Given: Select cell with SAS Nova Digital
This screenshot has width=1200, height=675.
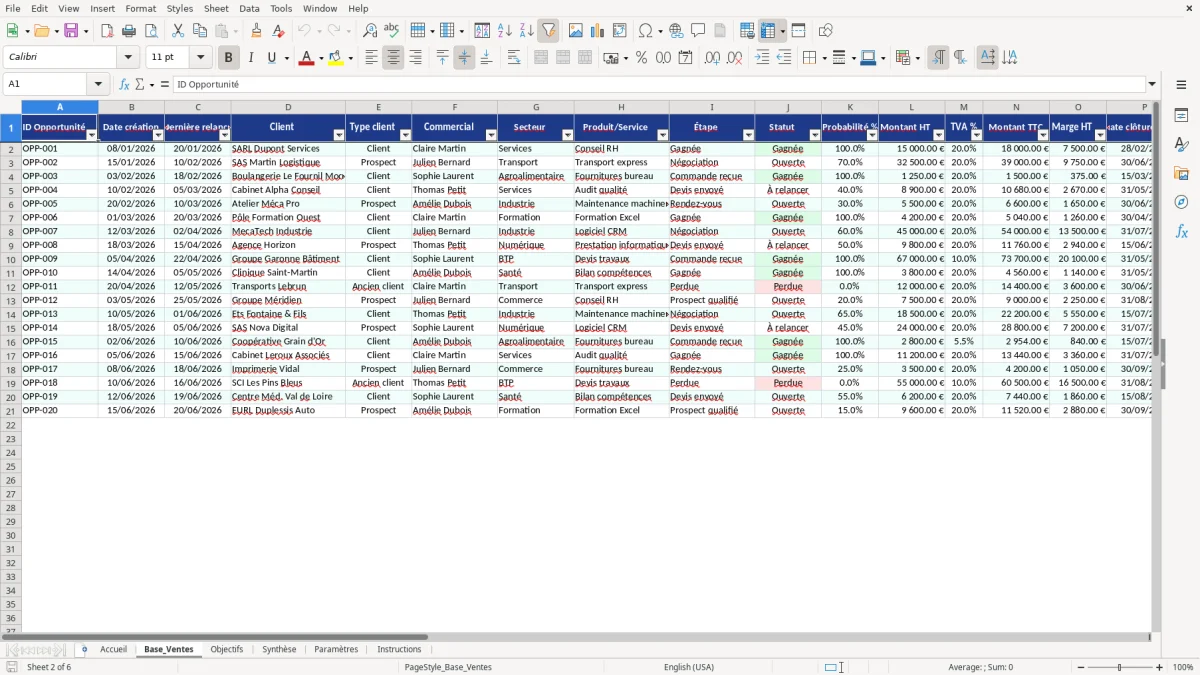Looking at the screenshot, I should [288, 327].
